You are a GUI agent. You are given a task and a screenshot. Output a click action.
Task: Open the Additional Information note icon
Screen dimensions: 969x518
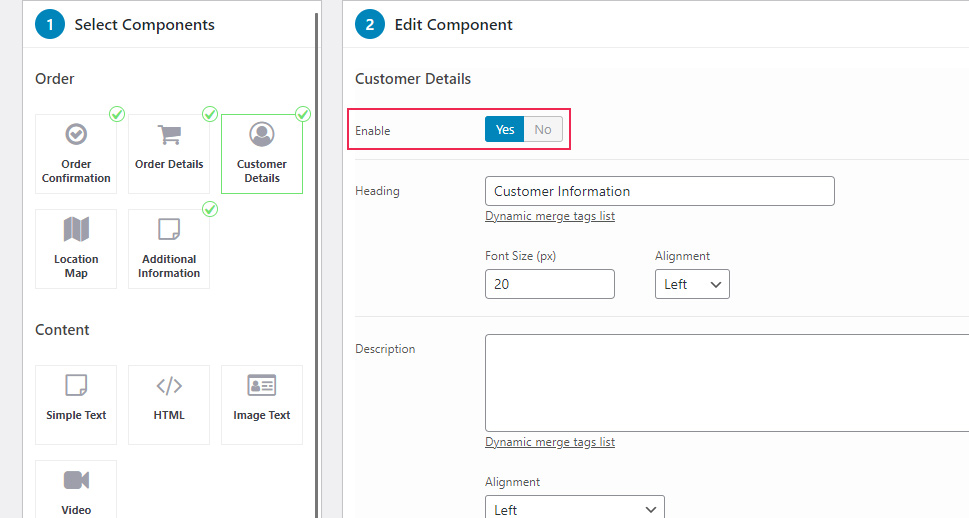click(x=169, y=229)
